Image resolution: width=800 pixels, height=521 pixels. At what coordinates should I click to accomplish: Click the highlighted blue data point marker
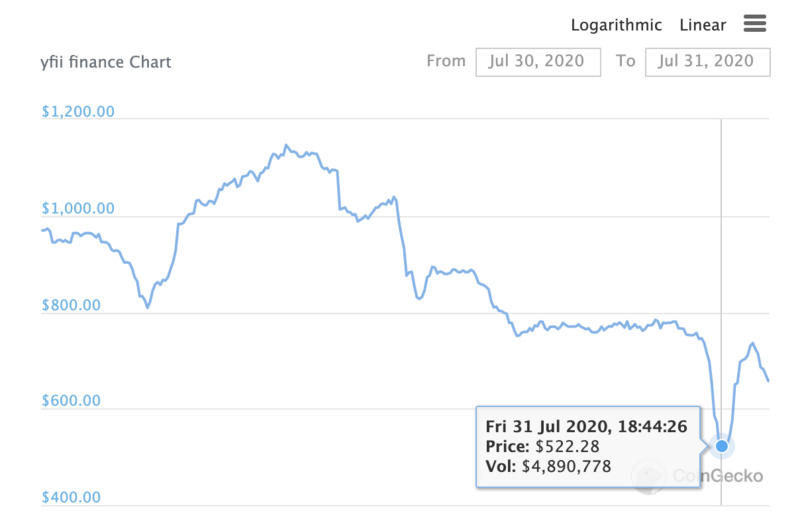[721, 445]
